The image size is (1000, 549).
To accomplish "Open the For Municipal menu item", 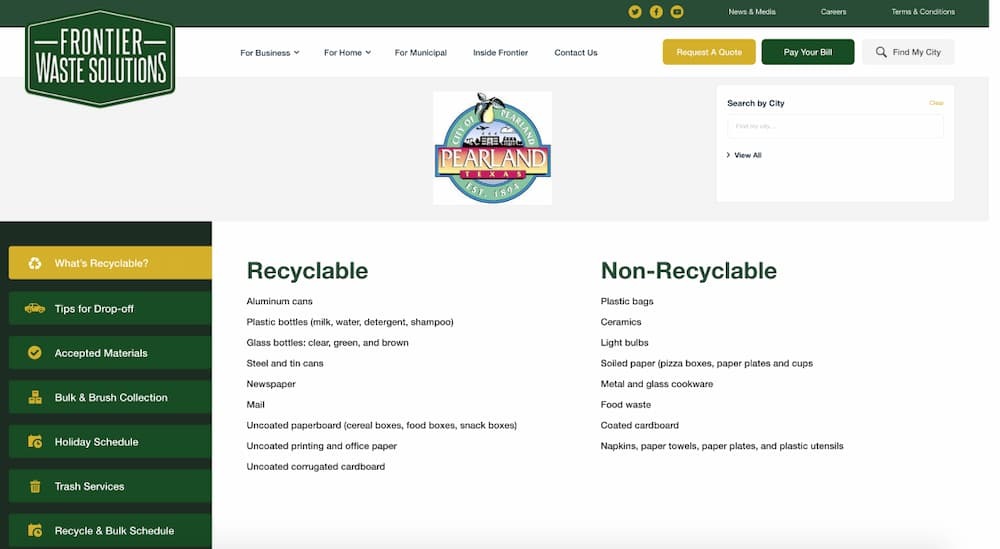I will (420, 52).
